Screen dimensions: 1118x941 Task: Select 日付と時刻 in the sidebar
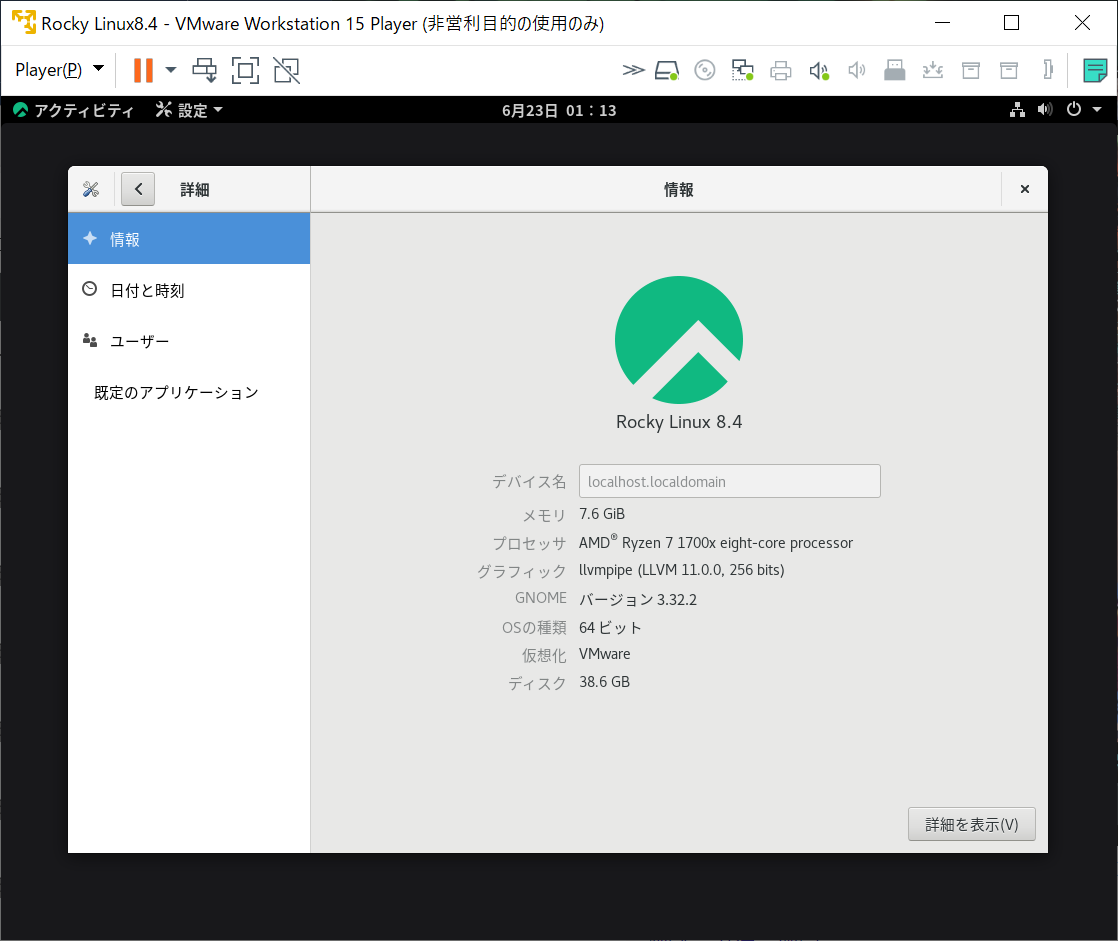coord(189,290)
